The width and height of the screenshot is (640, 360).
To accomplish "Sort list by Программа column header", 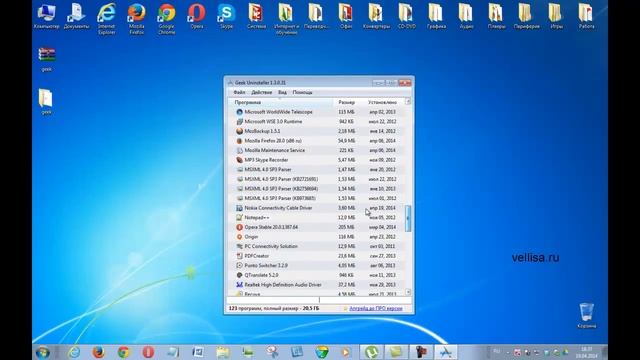I will click(280, 102).
